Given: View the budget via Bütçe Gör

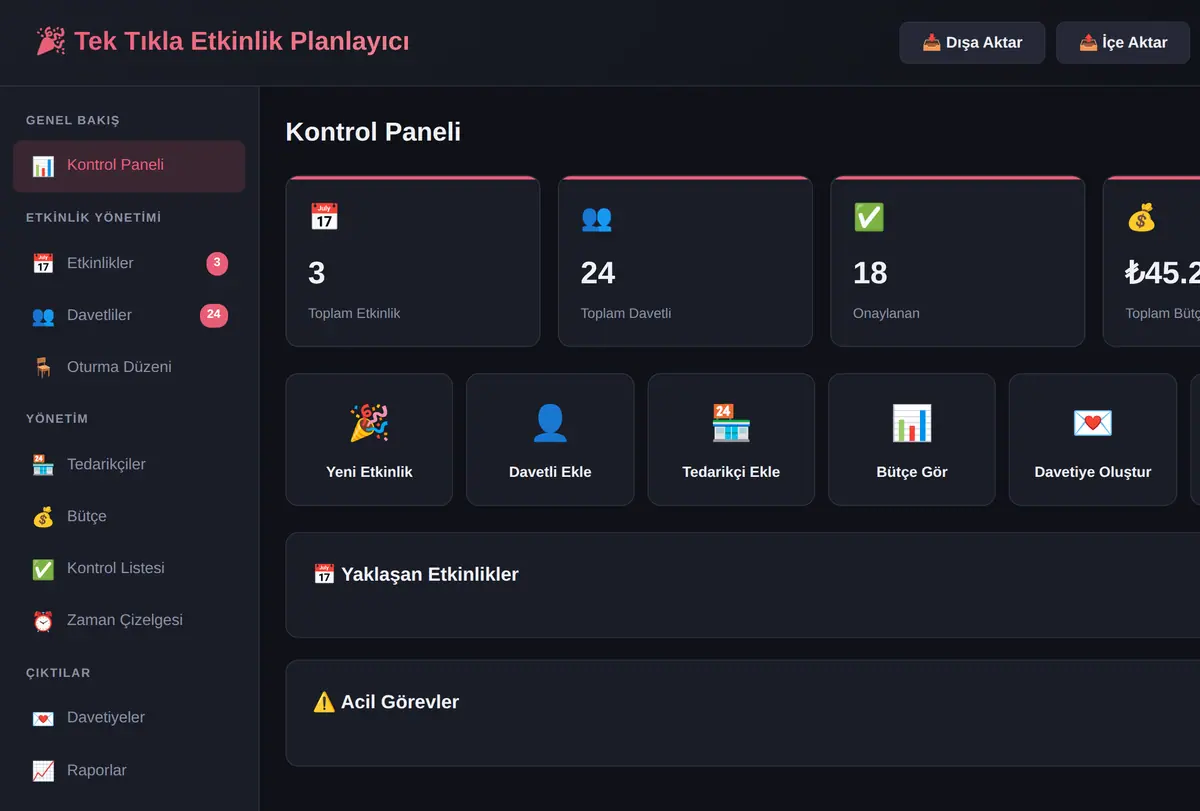Looking at the screenshot, I should point(912,439).
